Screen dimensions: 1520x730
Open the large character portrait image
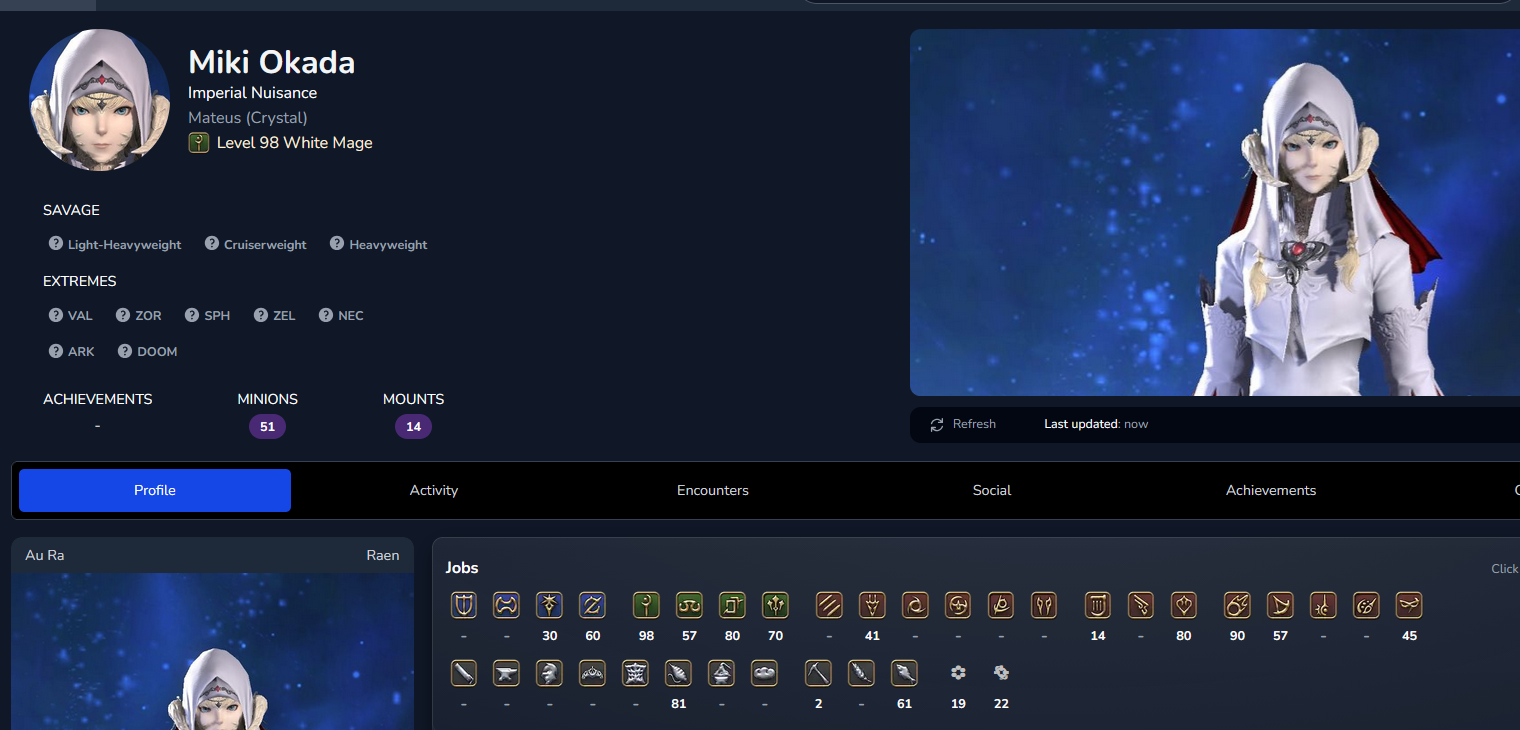coord(1215,212)
